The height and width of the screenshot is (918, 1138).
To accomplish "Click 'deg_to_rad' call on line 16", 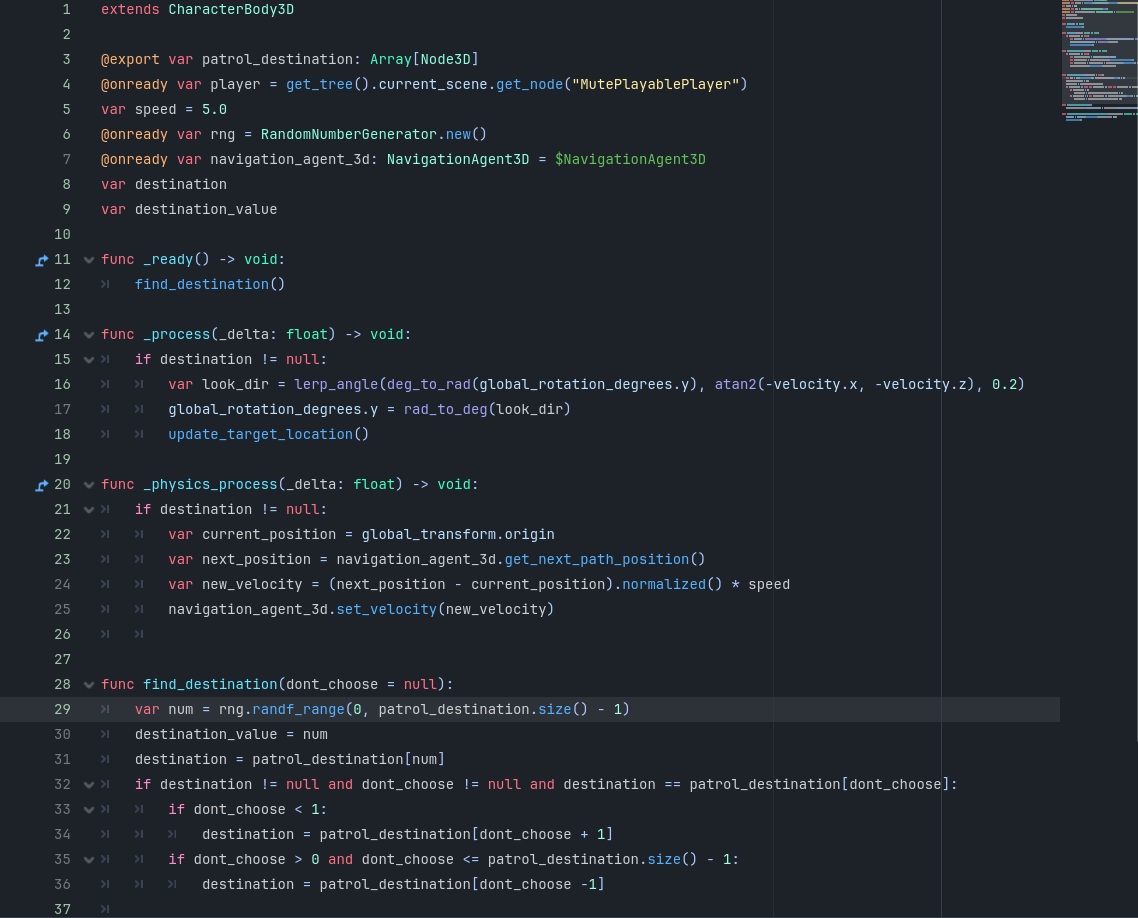I will click(428, 385).
